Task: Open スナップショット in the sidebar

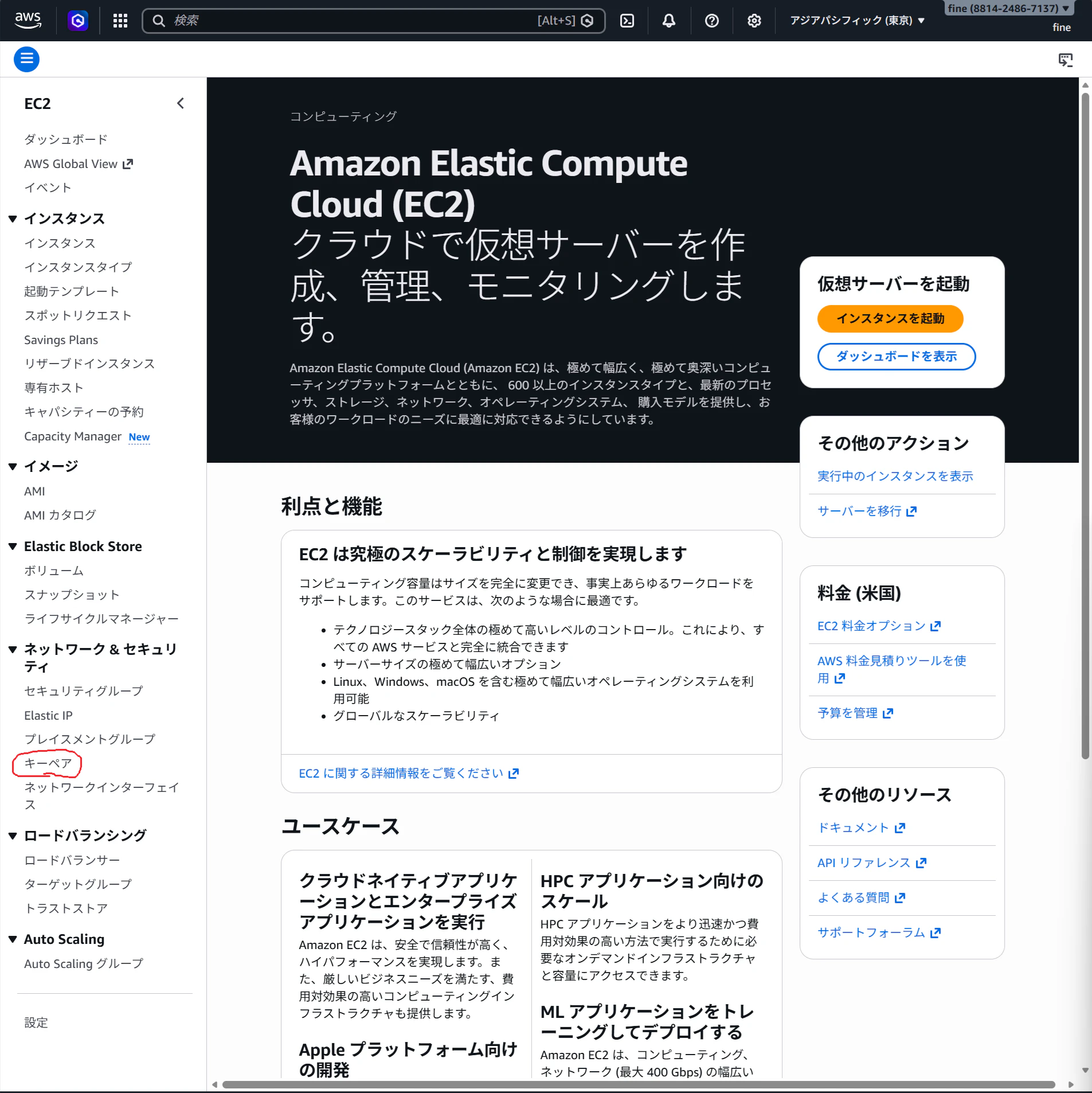Action: (x=72, y=595)
